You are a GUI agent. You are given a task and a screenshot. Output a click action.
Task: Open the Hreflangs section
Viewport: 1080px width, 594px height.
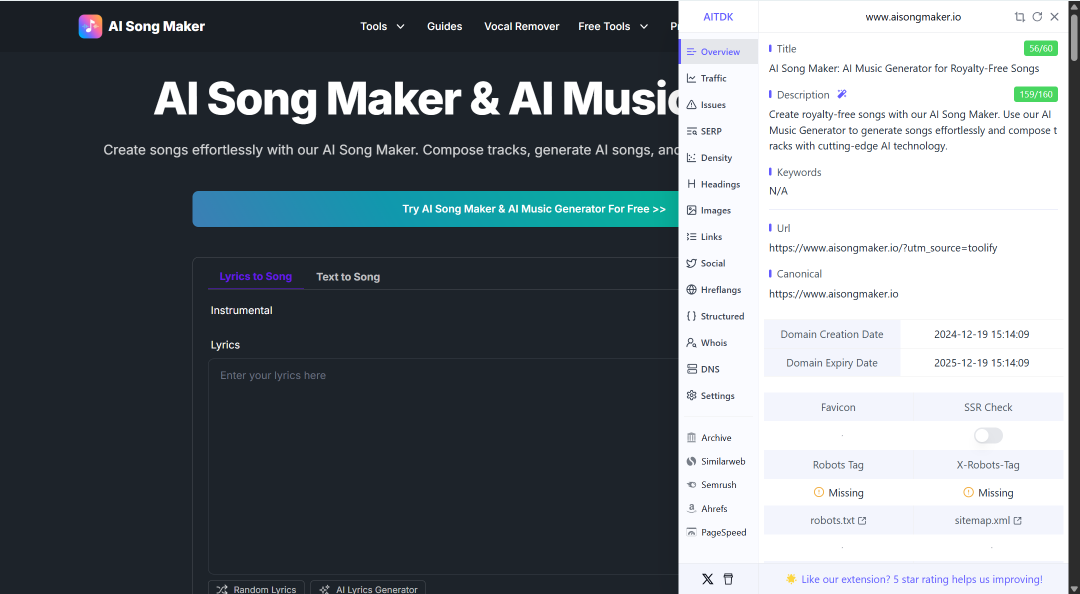coord(718,289)
